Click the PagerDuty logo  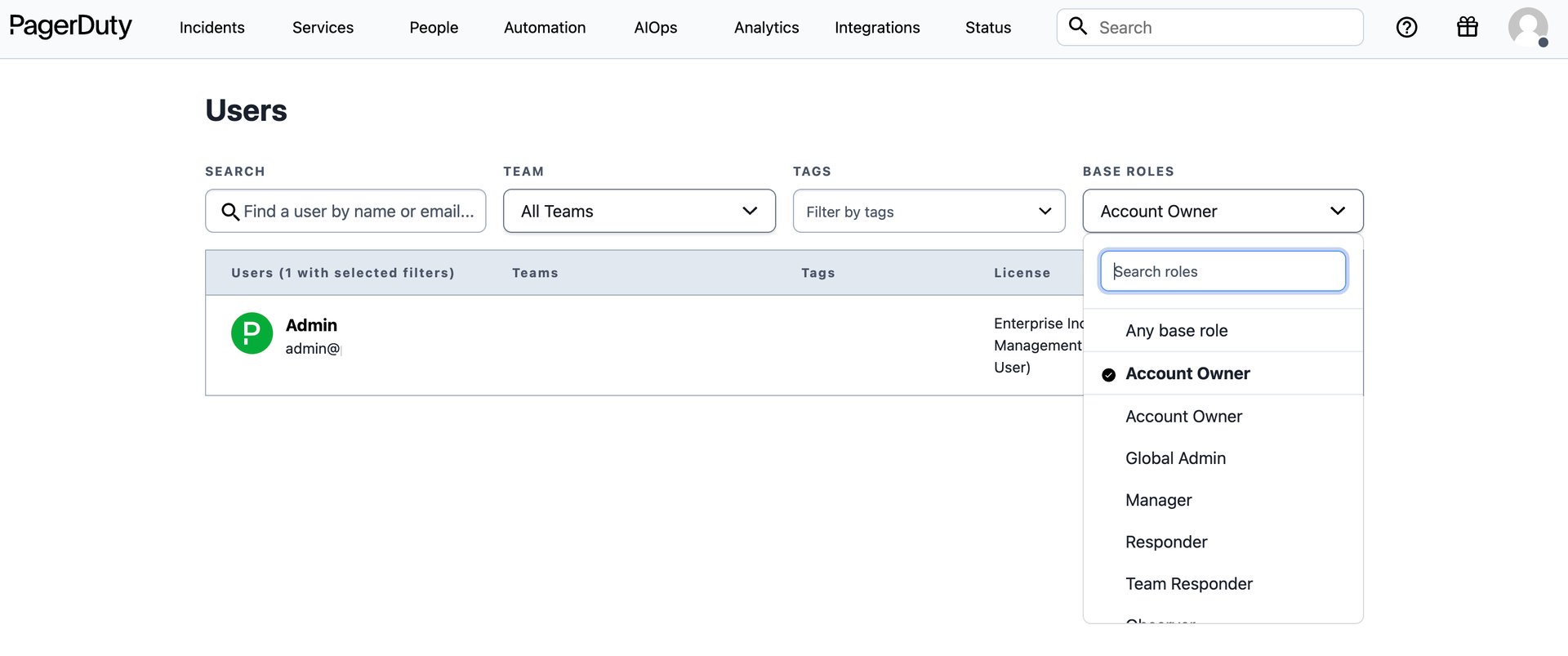pyautogui.click(x=70, y=26)
